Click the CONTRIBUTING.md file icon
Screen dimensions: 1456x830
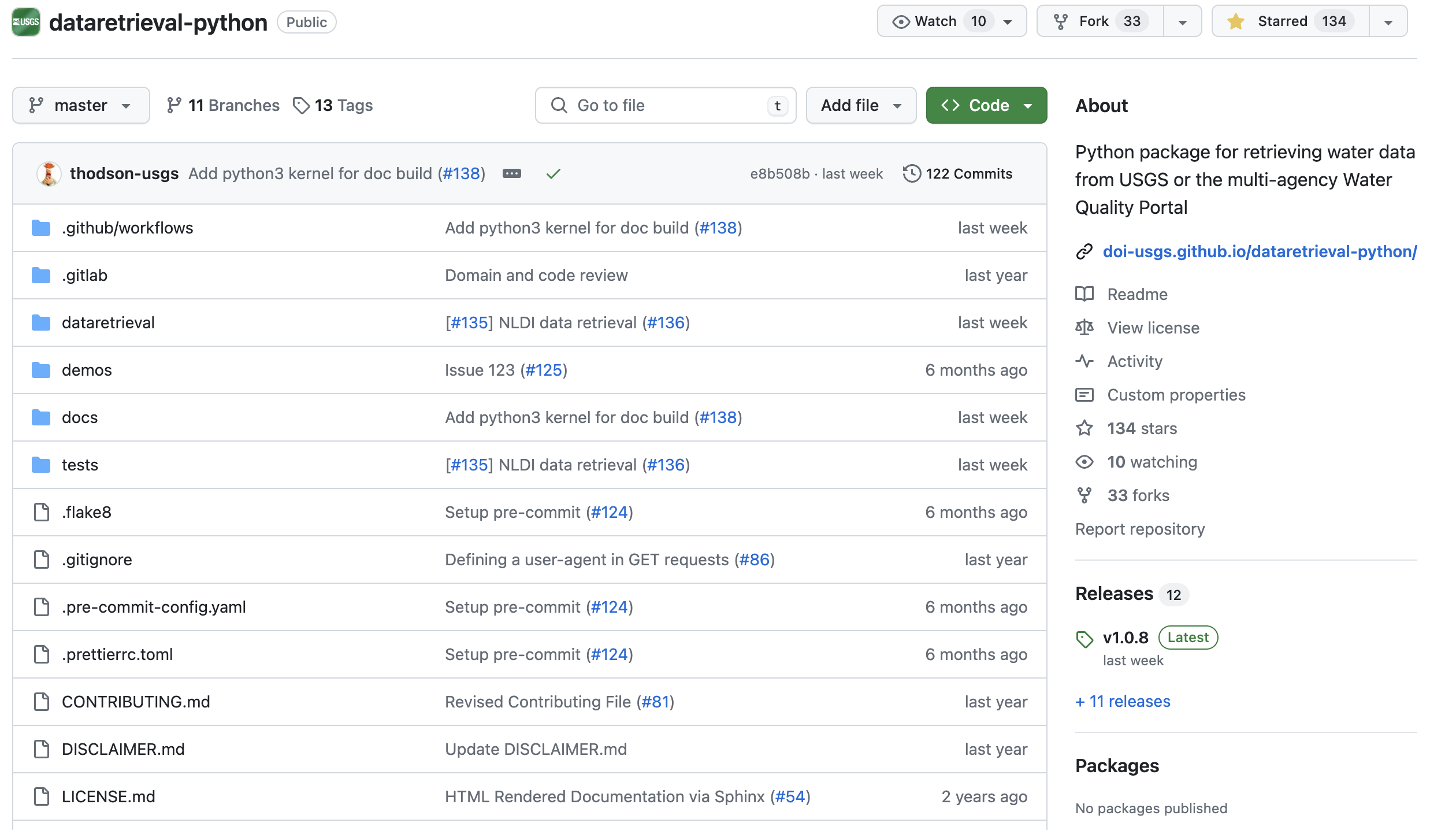click(42, 702)
